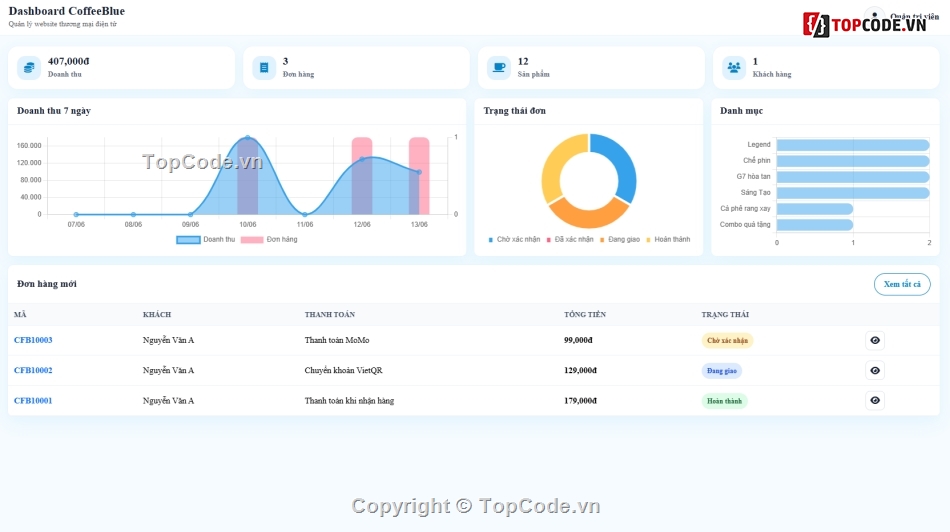
Task: Click the MÃ column header
Action: 20,314
